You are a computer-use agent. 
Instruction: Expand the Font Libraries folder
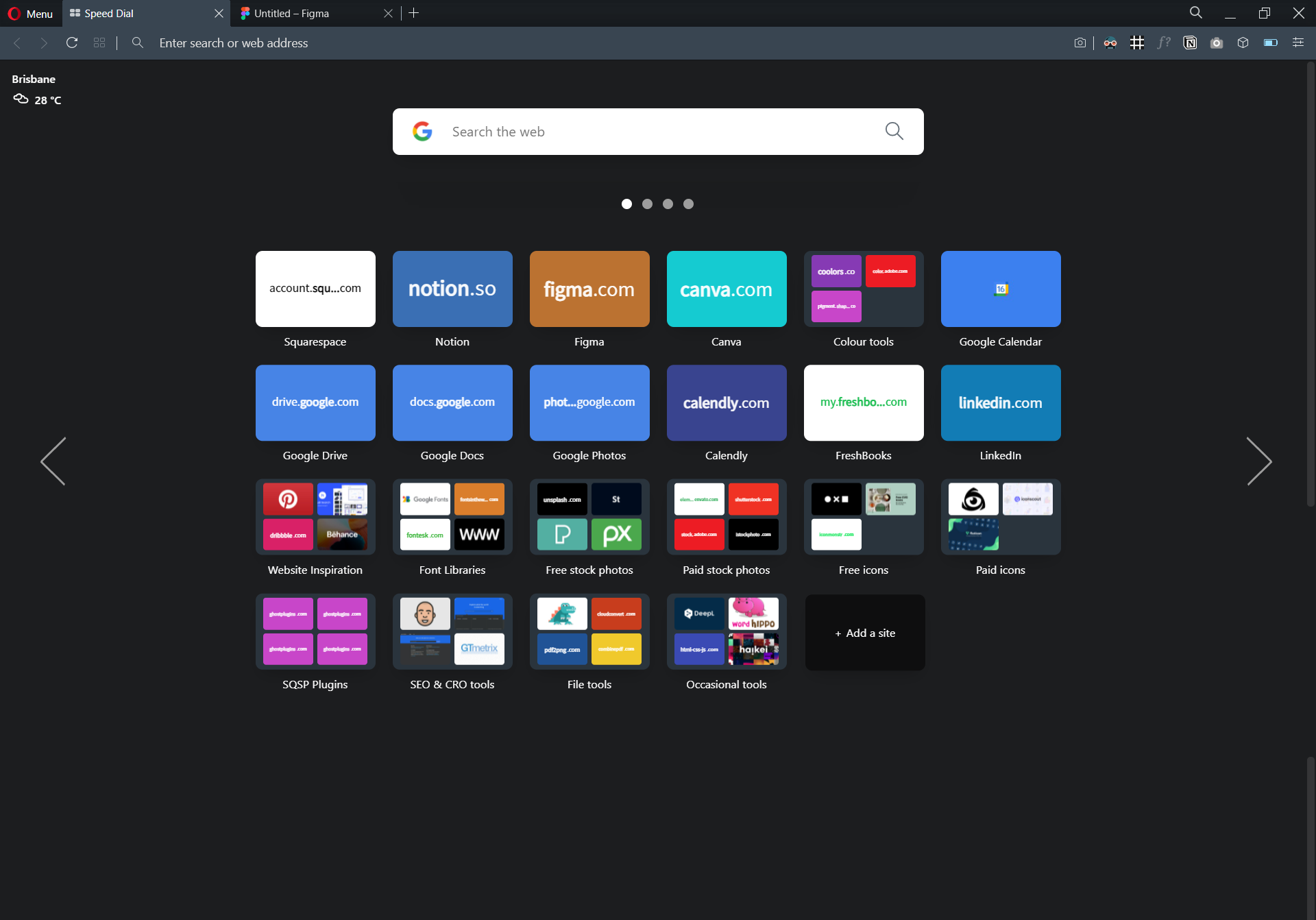(452, 517)
